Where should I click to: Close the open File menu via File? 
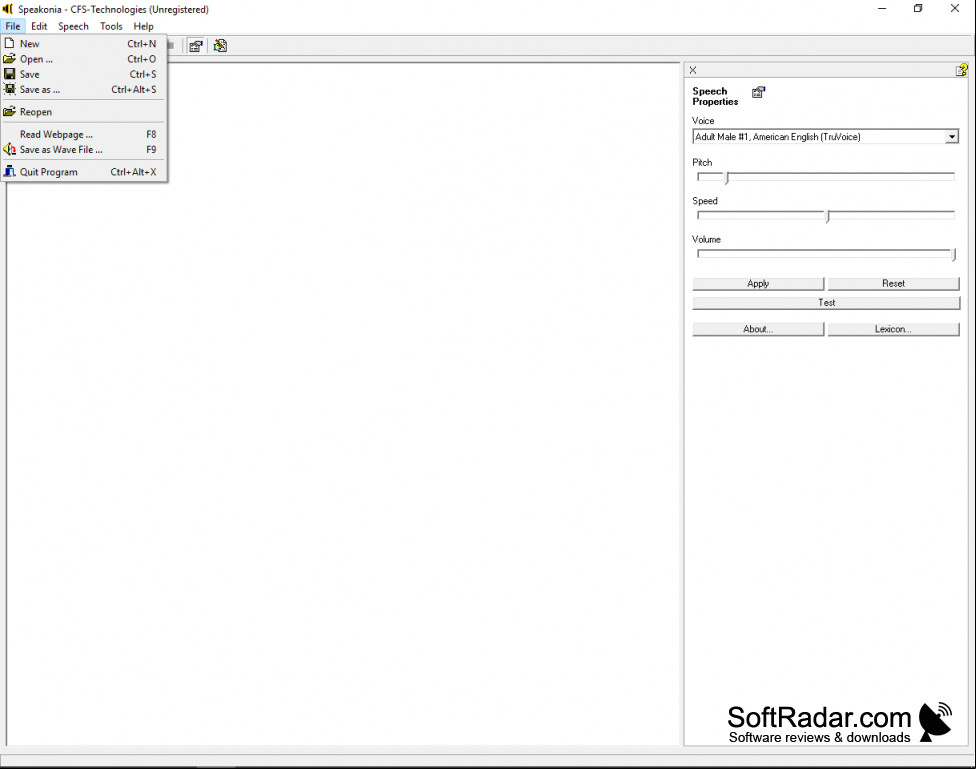[x=12, y=26]
